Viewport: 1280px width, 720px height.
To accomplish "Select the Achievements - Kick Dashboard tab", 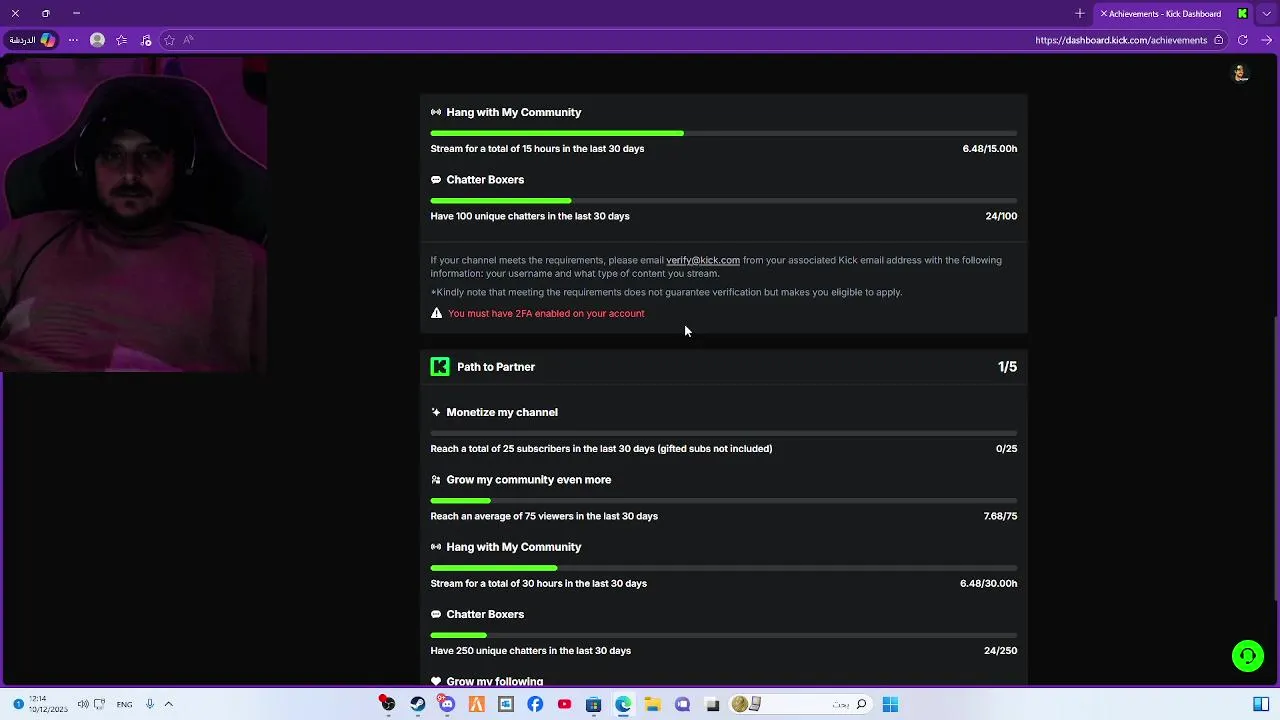I will pos(1174,13).
